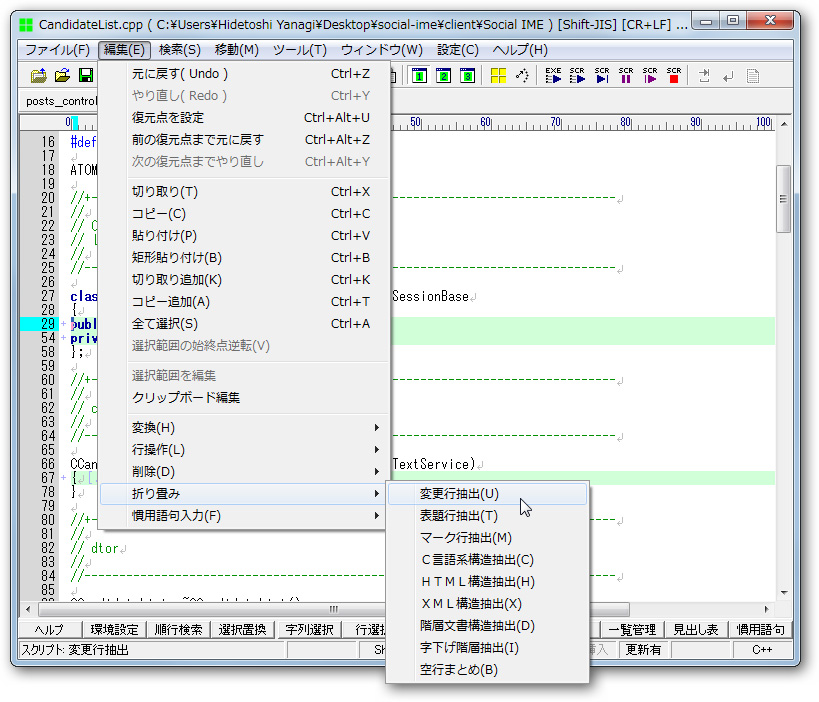Choose クリップボード編集
This screenshot has width=819, height=702.
tap(244, 397)
